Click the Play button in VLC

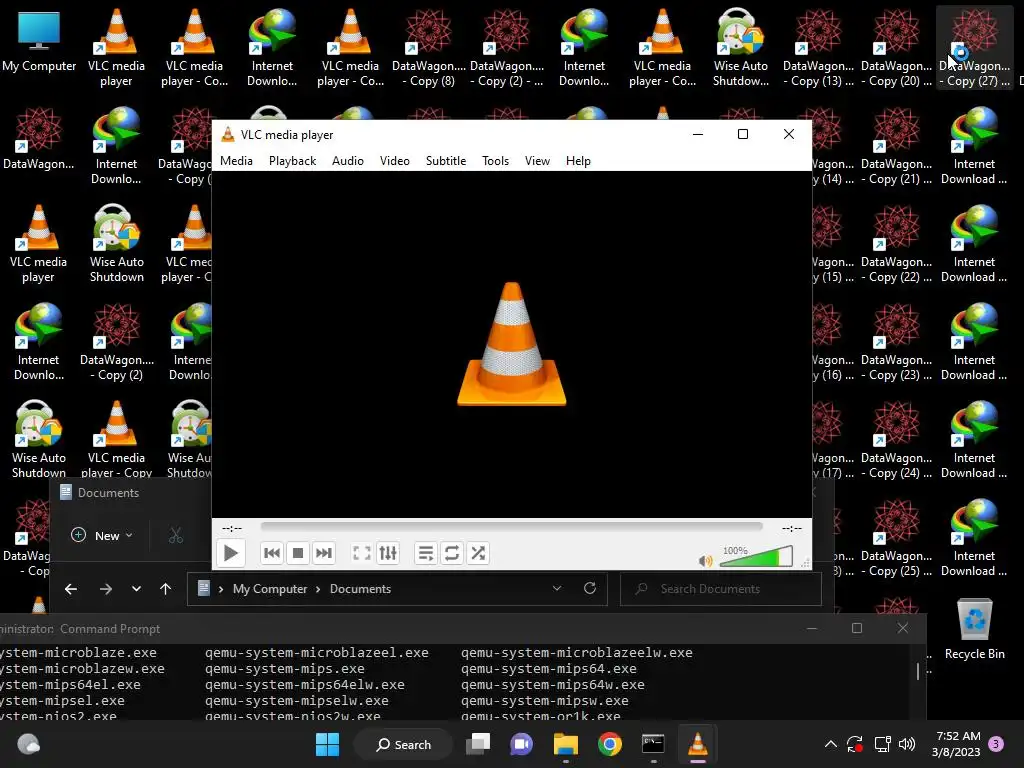(231, 553)
